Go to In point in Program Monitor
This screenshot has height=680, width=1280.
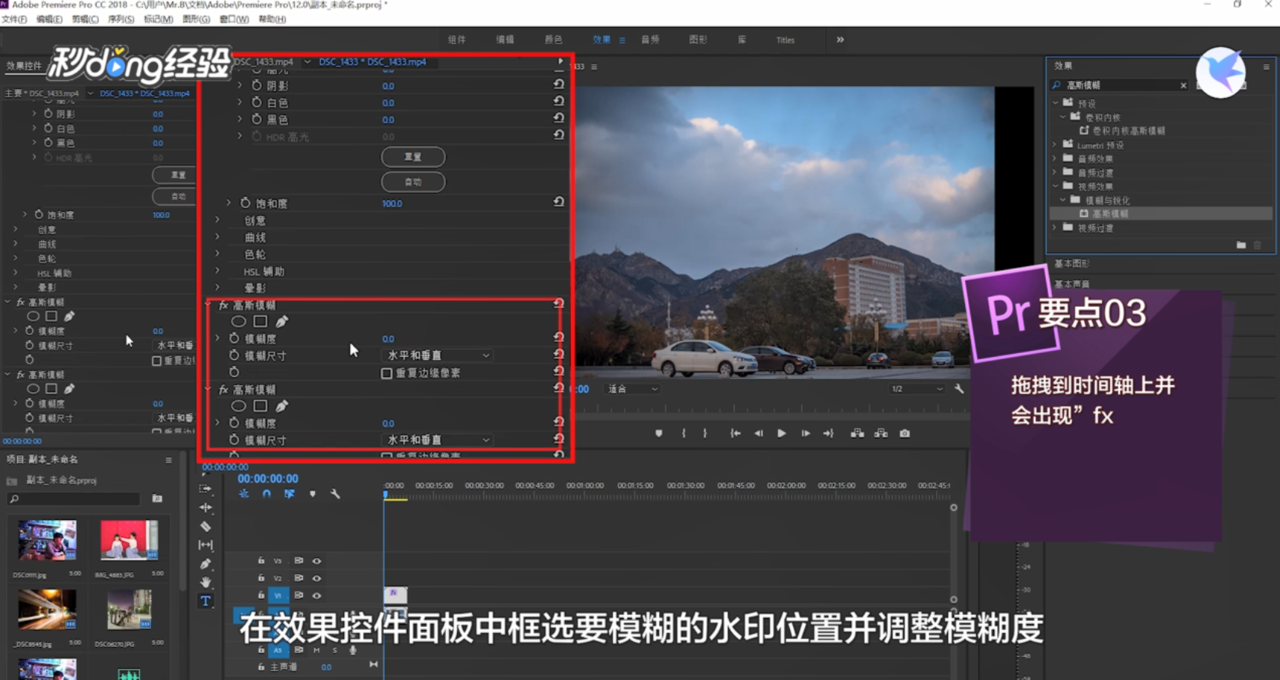coord(735,433)
